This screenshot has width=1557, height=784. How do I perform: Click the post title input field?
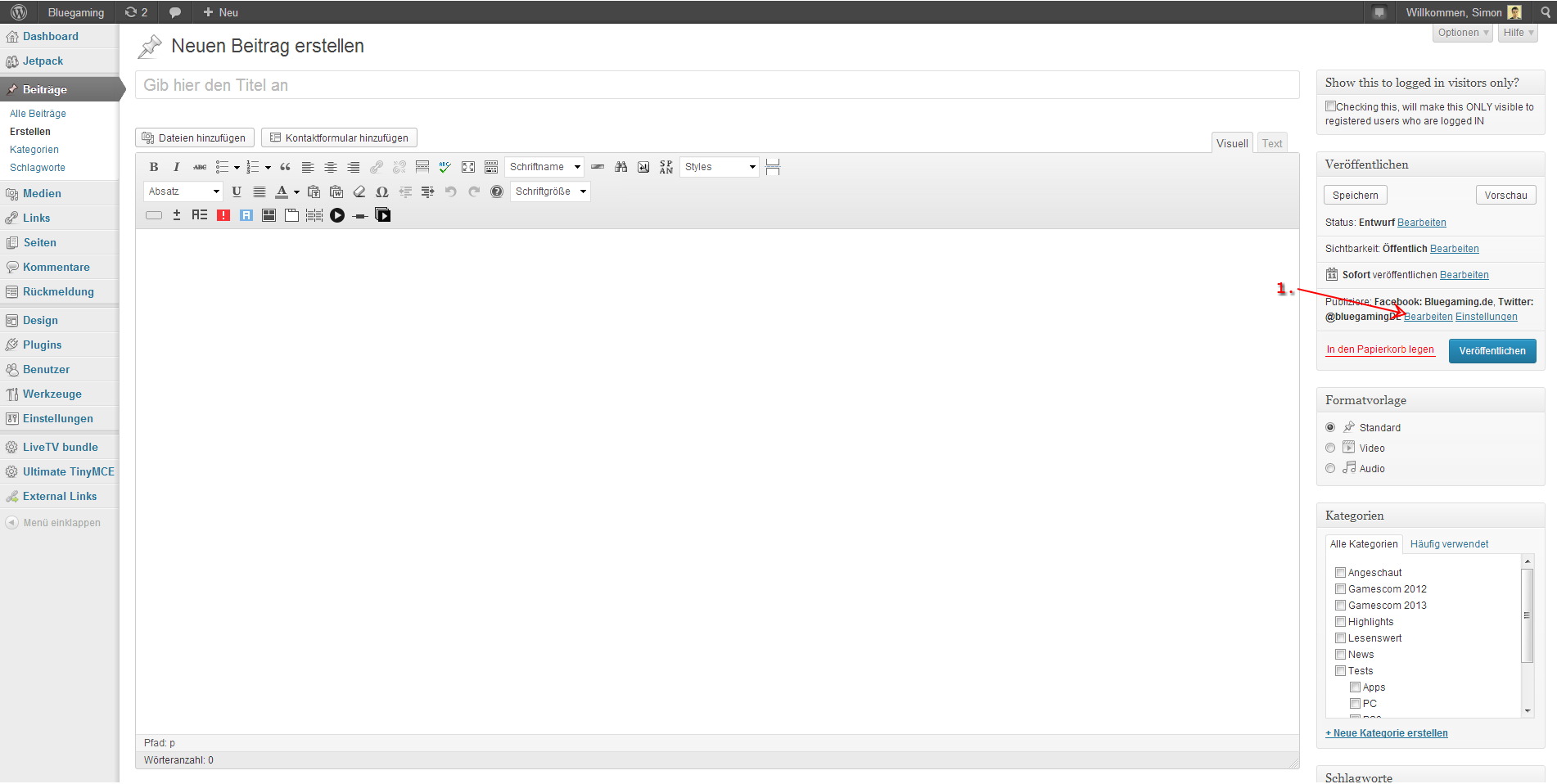pos(717,85)
